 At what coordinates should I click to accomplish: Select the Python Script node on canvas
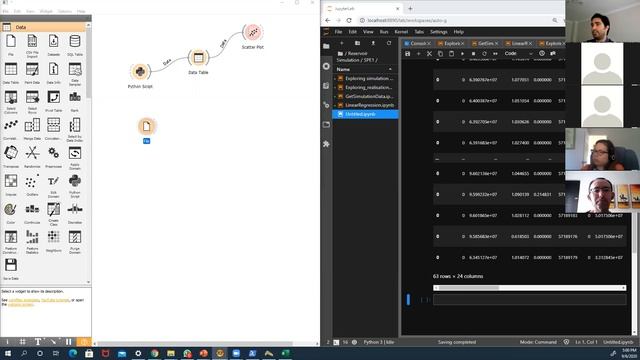140,72
